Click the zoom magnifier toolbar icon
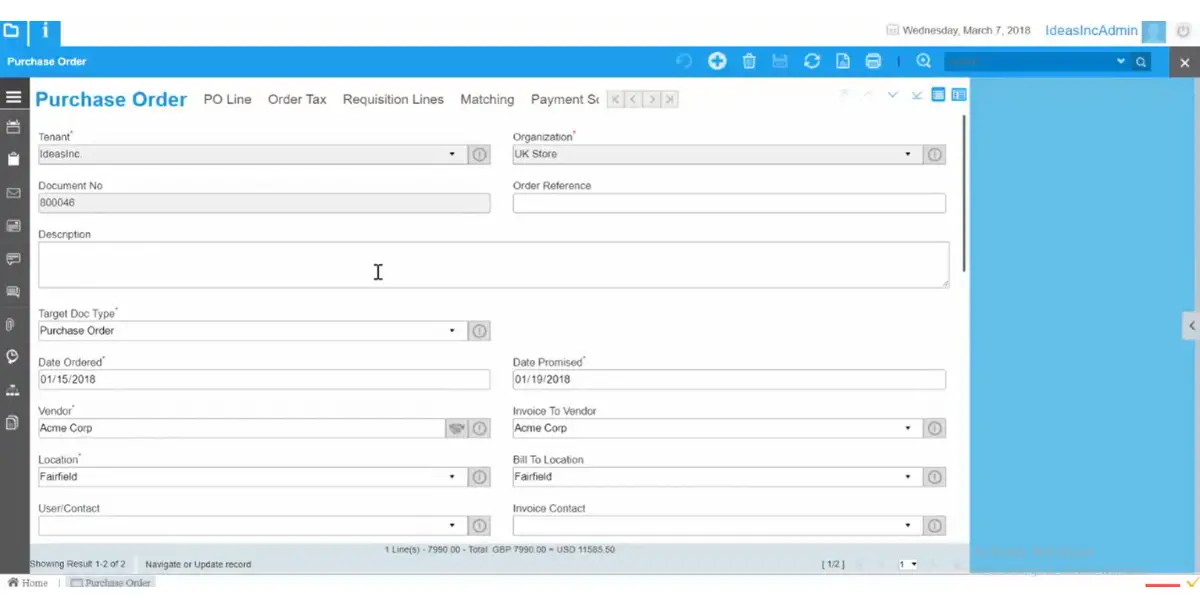This screenshot has height=600, width=1200. pyautogui.click(x=923, y=61)
